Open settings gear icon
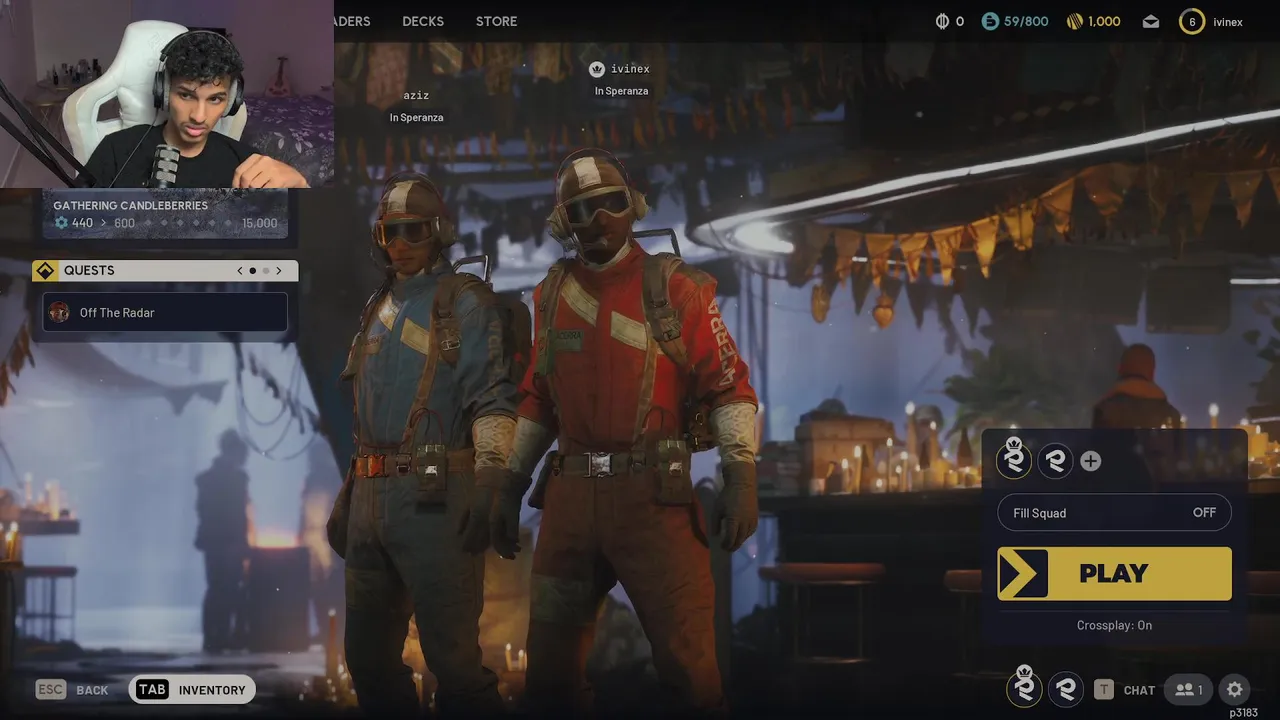The width and height of the screenshot is (1280, 720). (x=1235, y=689)
